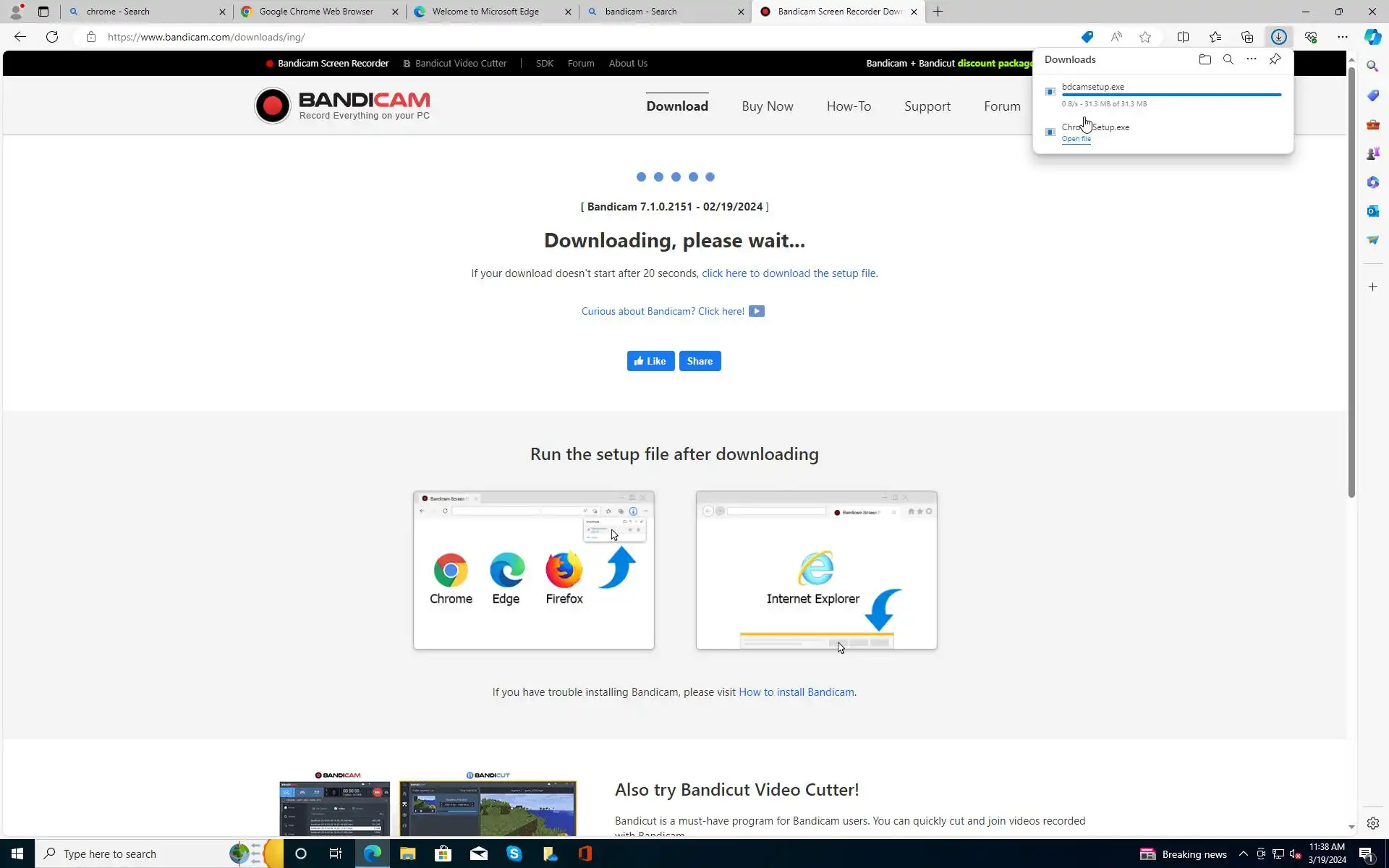Click Open file under ChromeSetup.exe
Viewport: 1389px width, 868px height.
point(1076,139)
